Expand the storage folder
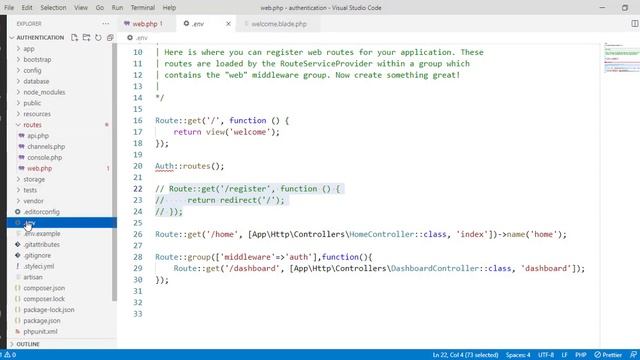 pos(18,179)
